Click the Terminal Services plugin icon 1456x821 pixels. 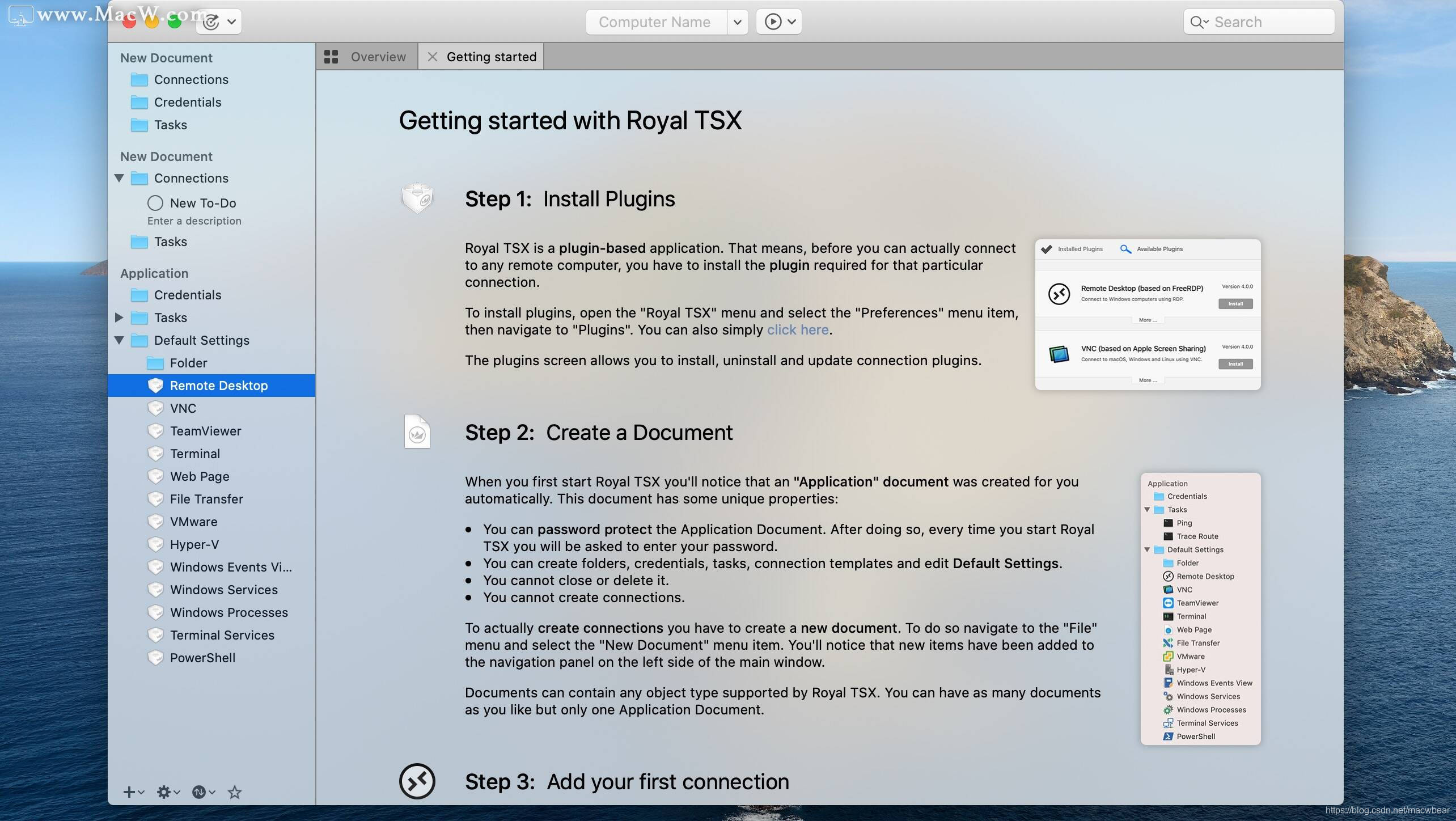[x=155, y=635]
